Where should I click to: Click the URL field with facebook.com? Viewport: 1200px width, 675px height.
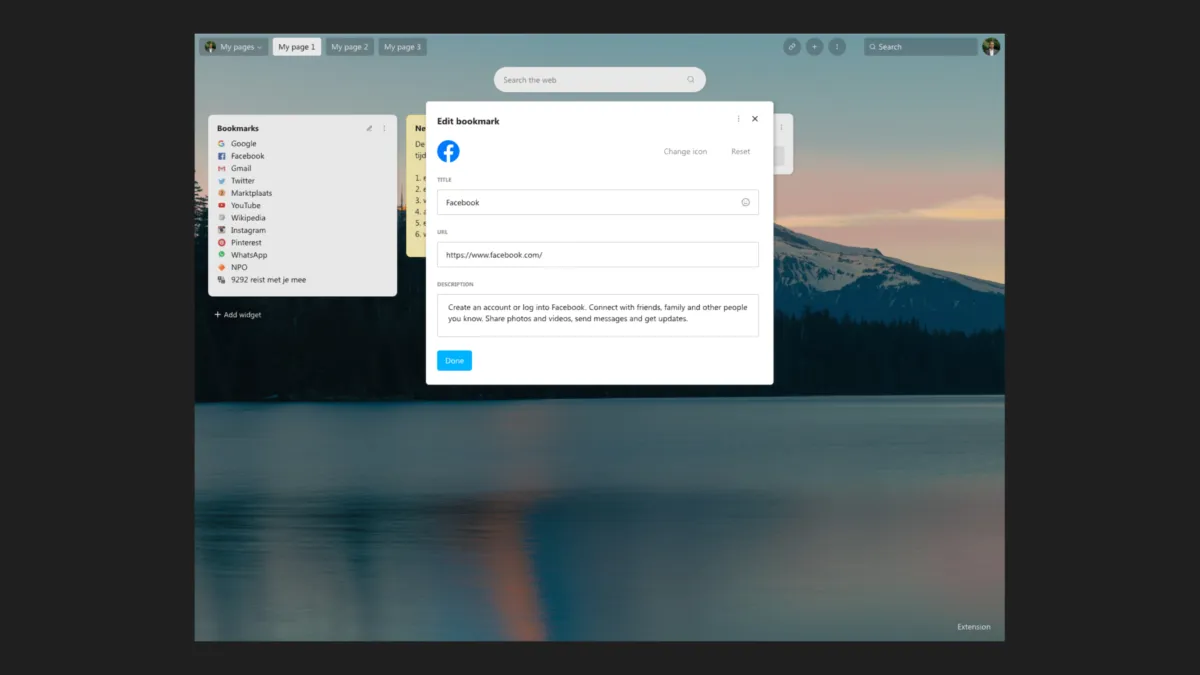[598, 255]
